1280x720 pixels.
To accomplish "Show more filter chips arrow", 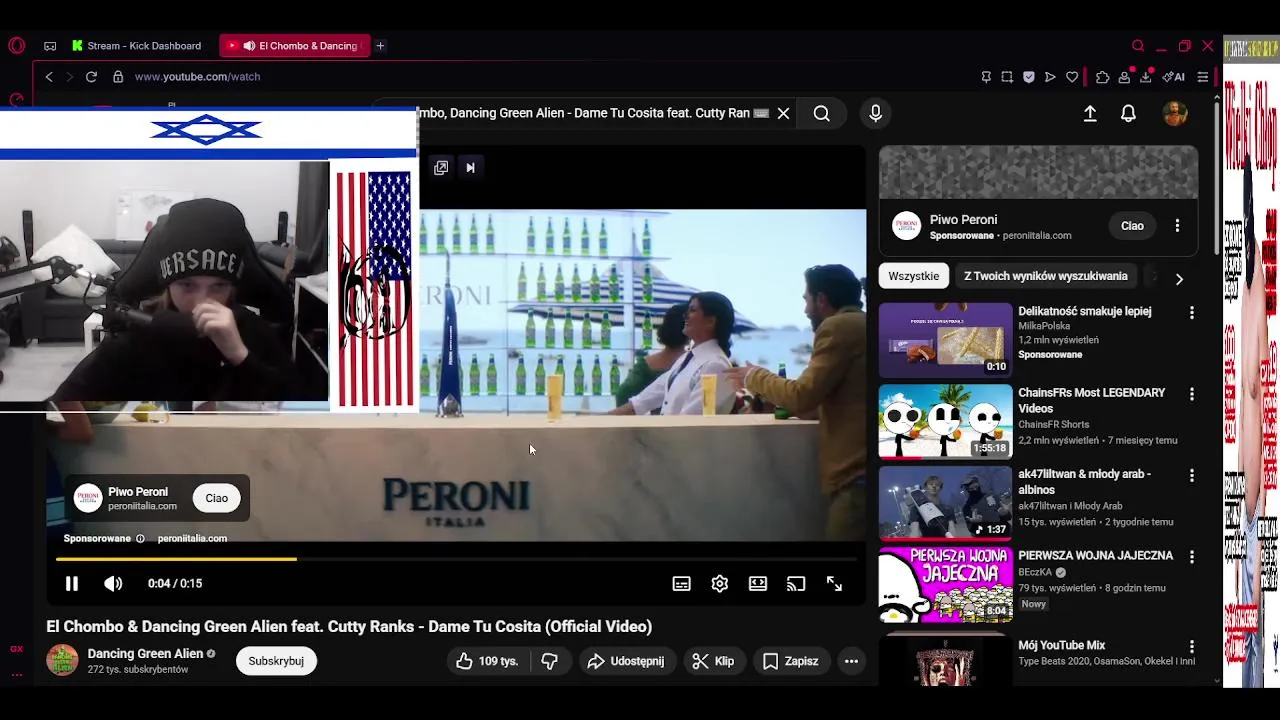I will click(x=1179, y=279).
